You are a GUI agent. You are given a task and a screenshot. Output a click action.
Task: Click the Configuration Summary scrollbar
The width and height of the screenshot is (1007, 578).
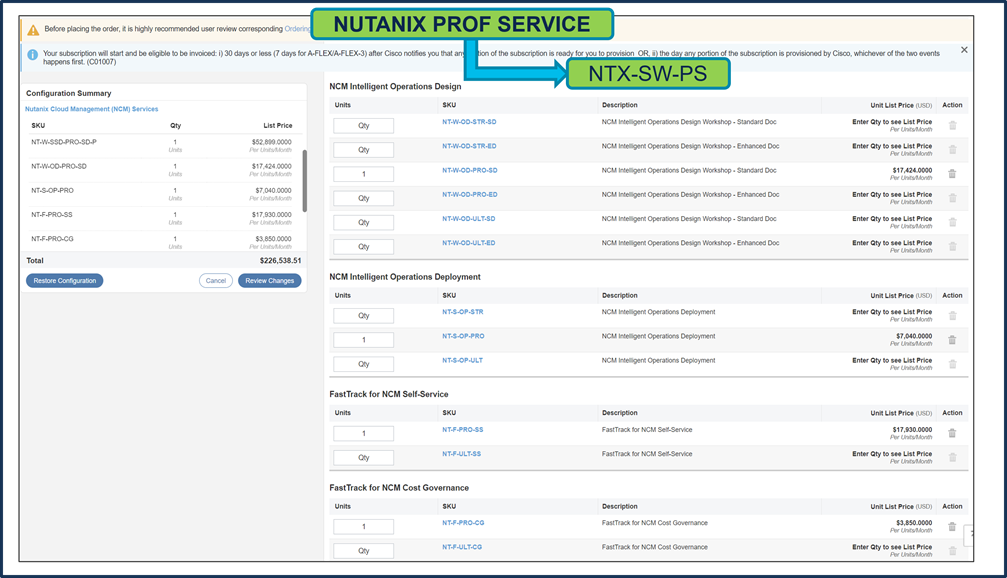click(x=304, y=181)
